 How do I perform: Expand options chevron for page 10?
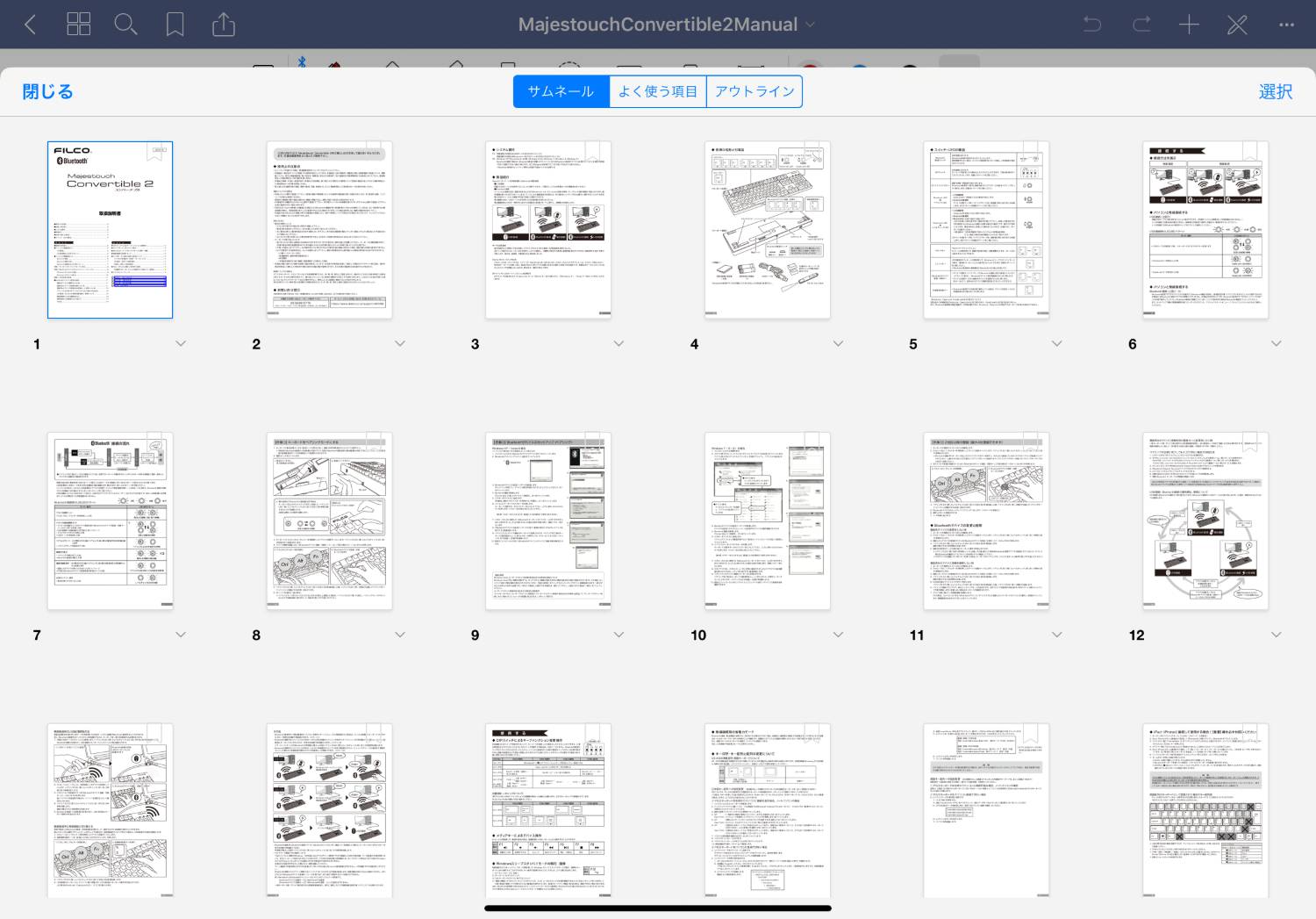(838, 634)
